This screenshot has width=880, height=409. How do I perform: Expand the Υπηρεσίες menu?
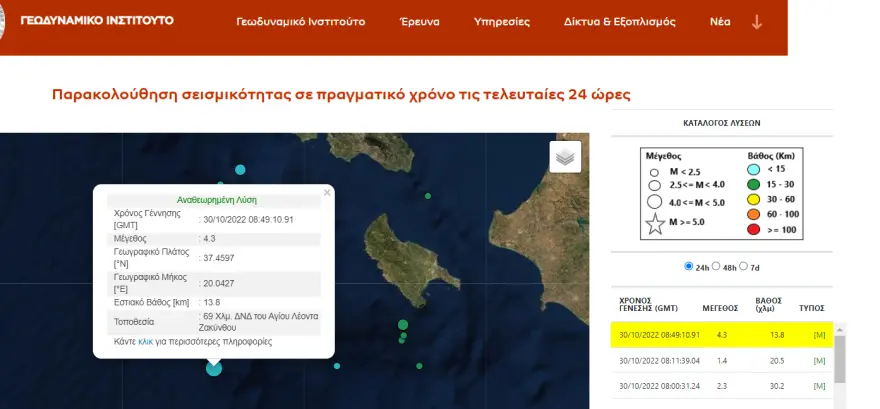(x=501, y=22)
